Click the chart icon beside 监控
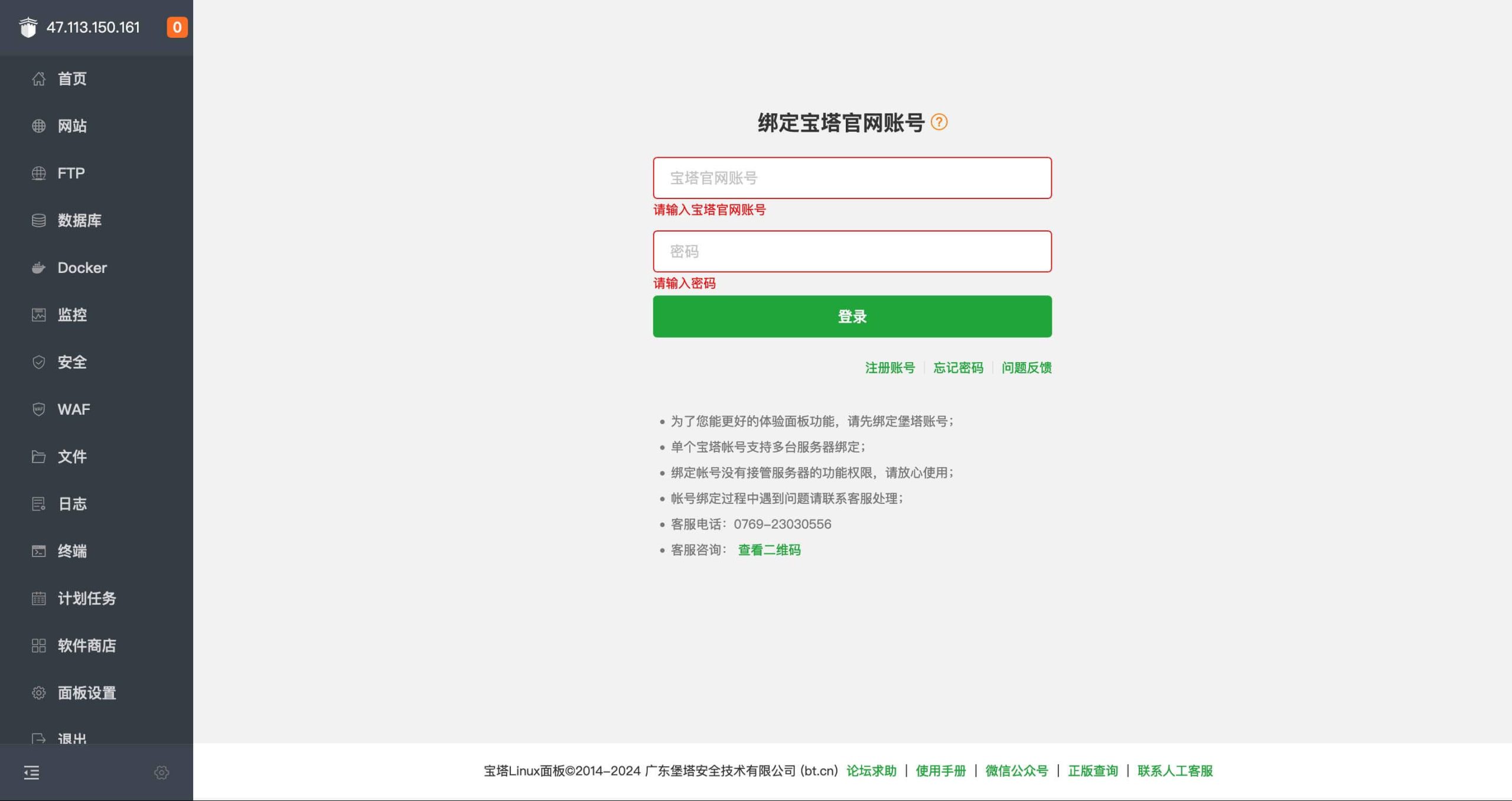The width and height of the screenshot is (1512, 801). [38, 315]
